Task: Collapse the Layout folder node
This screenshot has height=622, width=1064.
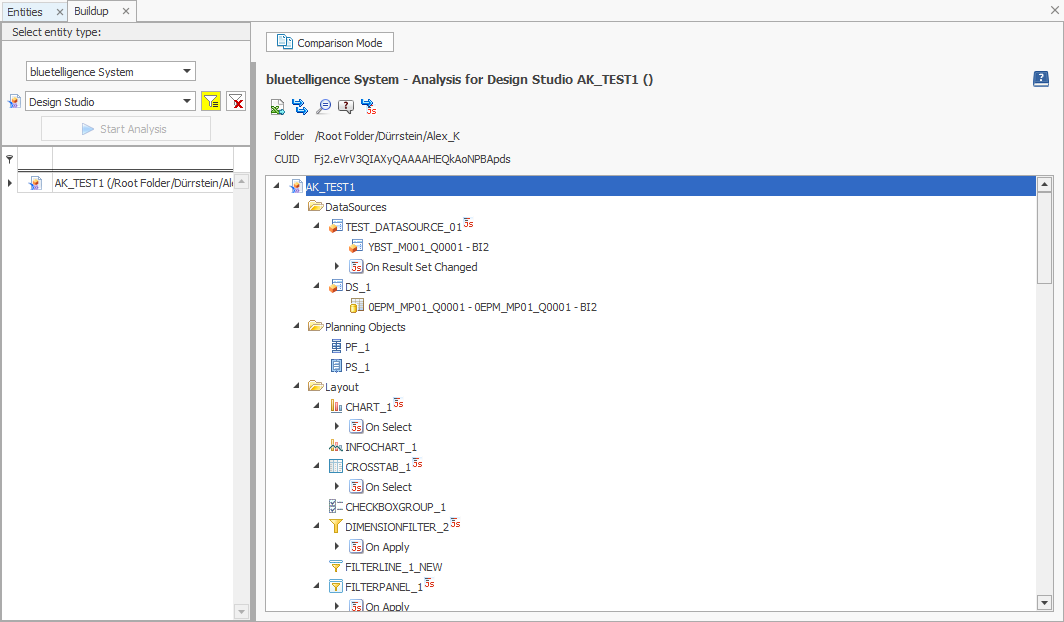Action: 296,387
